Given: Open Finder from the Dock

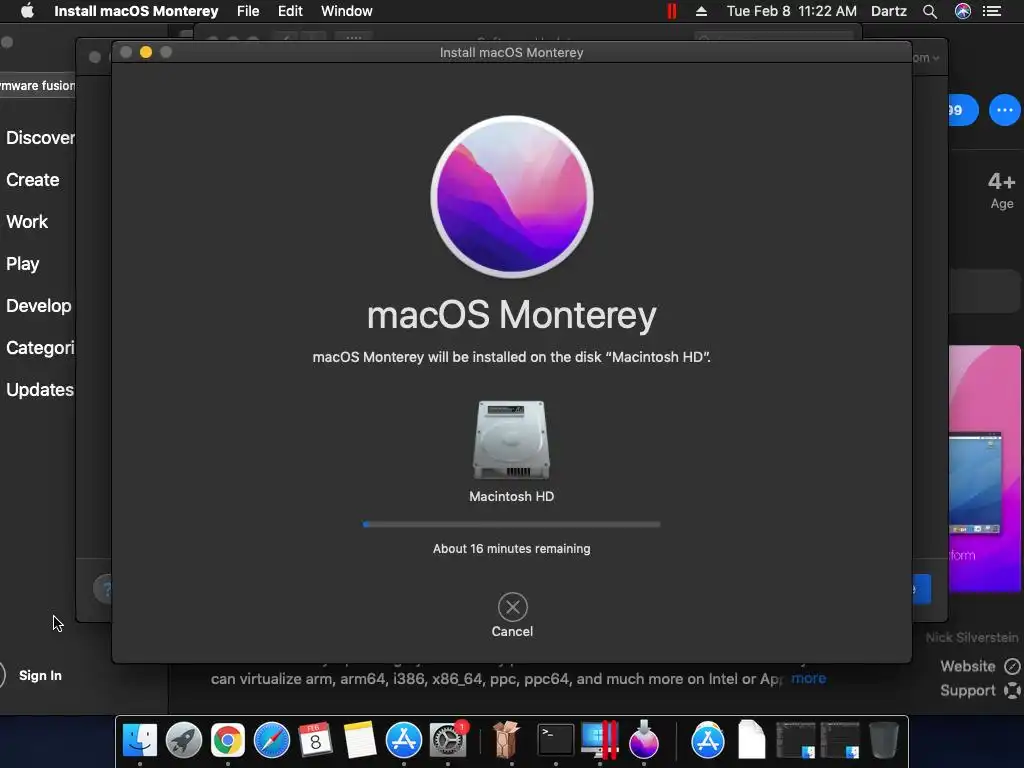Looking at the screenshot, I should tap(140, 740).
